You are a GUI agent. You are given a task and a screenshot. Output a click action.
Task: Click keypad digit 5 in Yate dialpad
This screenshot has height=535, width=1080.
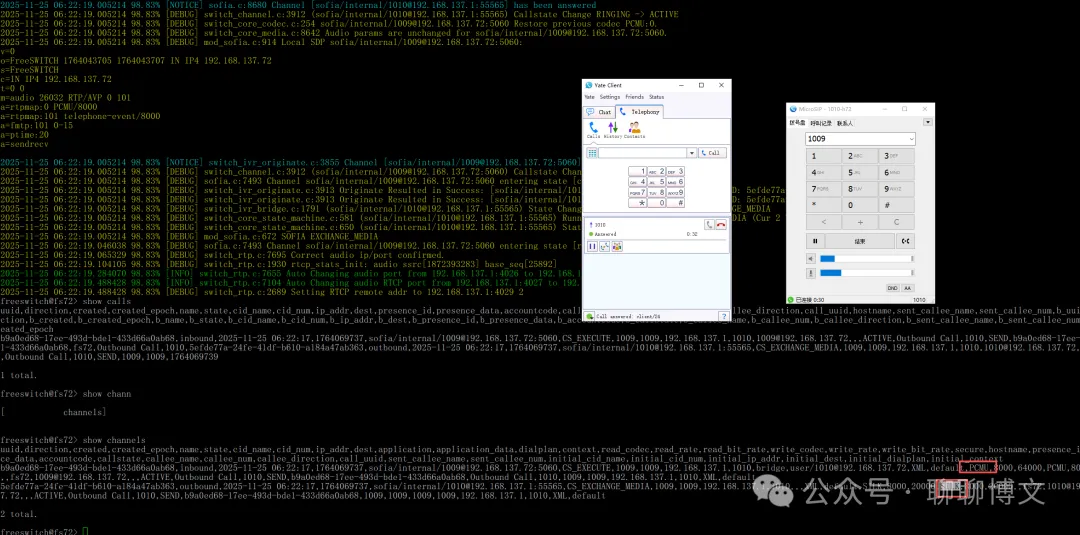pyautogui.click(x=656, y=182)
